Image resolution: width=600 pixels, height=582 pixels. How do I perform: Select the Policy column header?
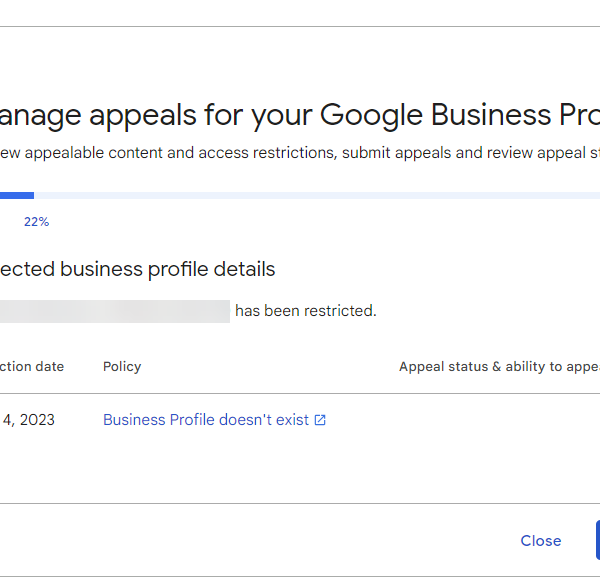coord(122,367)
